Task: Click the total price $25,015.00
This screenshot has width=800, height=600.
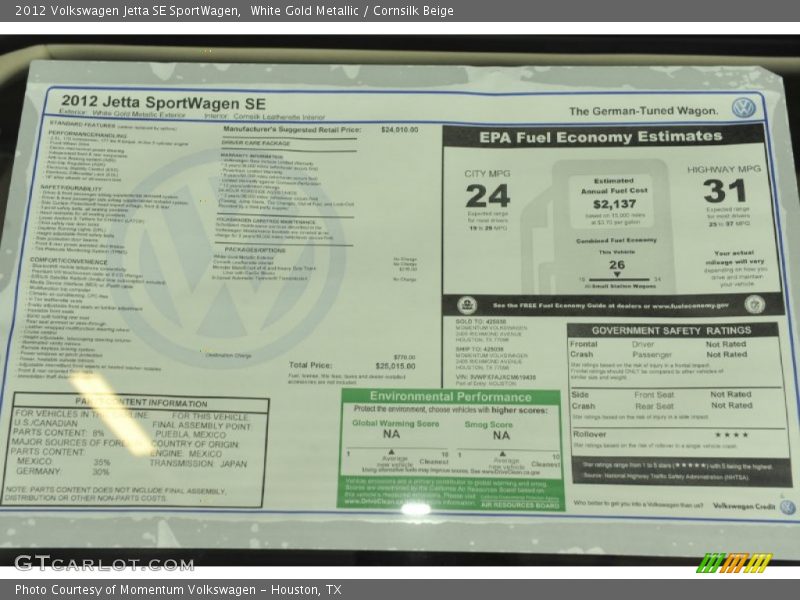Action: point(395,366)
